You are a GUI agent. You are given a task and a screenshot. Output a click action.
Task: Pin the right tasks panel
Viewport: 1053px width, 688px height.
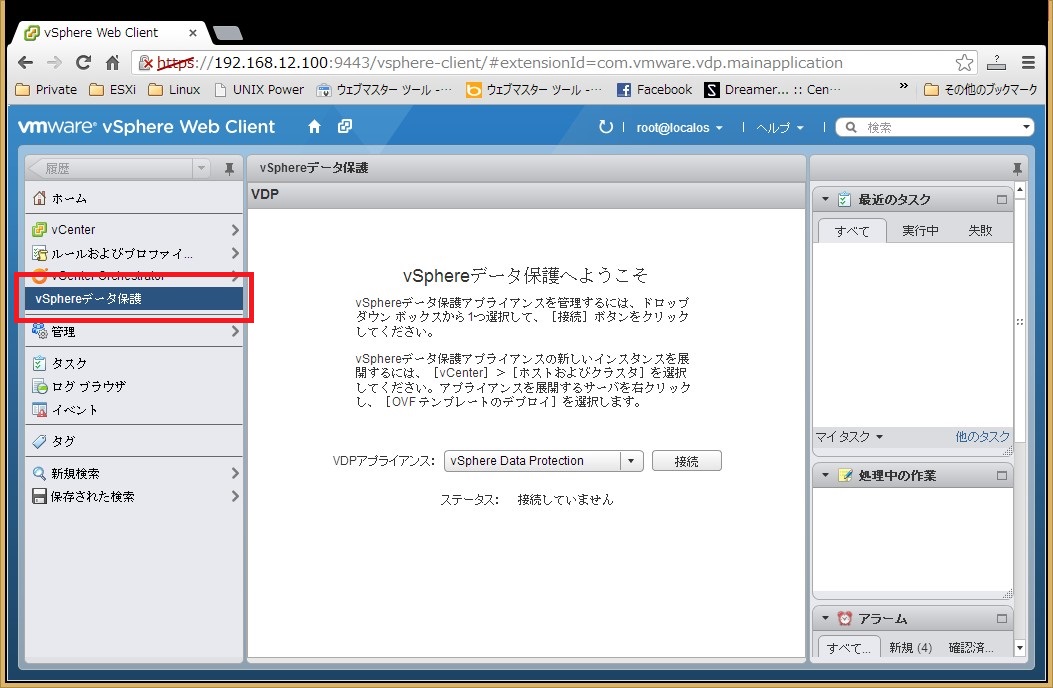(1017, 168)
